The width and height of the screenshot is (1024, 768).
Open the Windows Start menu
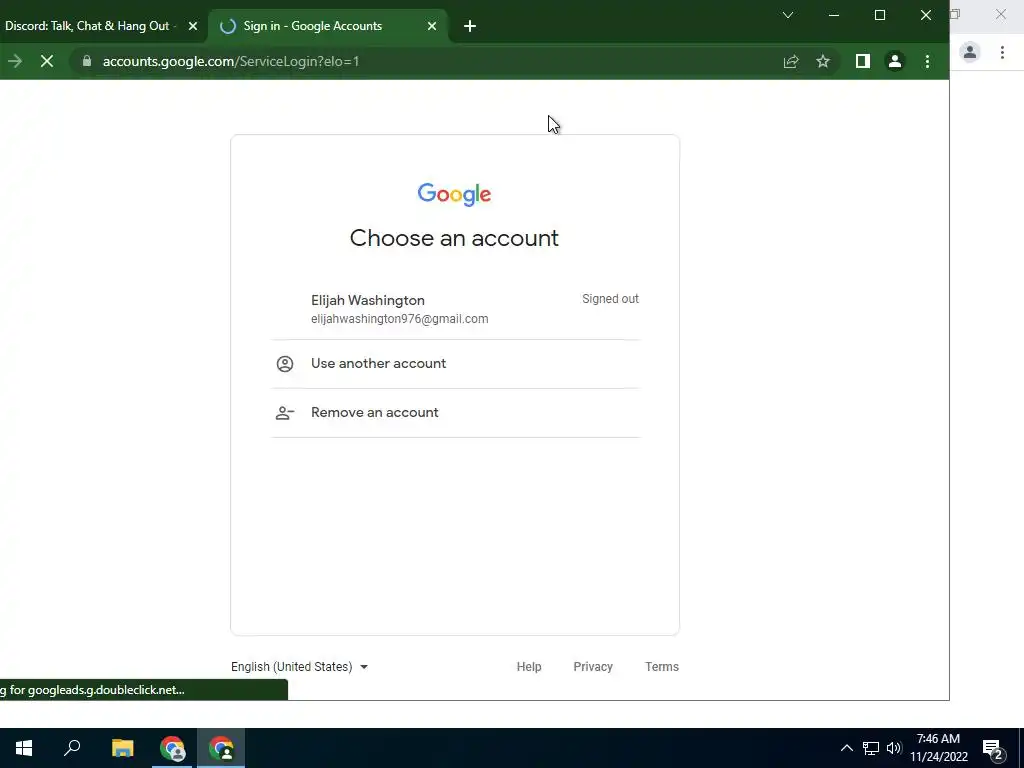(24, 748)
